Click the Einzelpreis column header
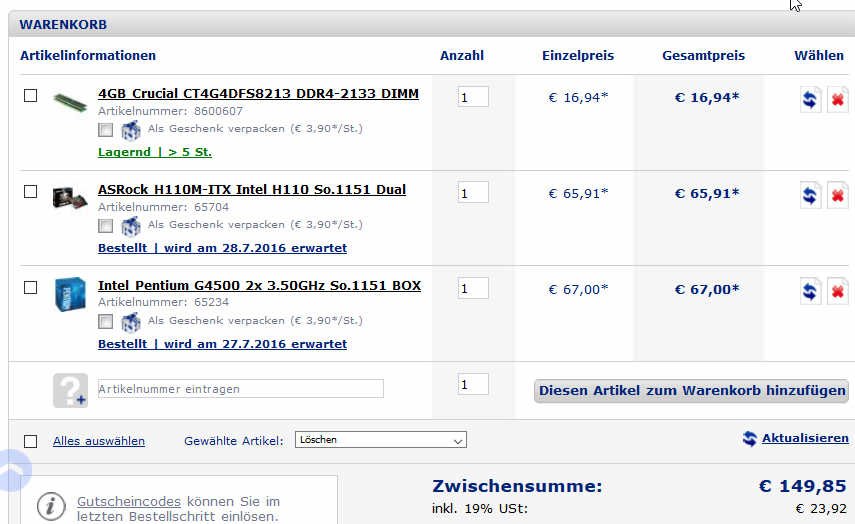 [x=578, y=56]
